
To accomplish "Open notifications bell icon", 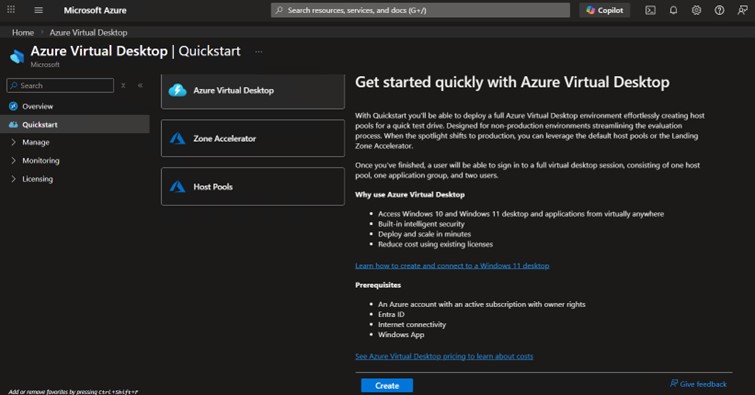I will click(673, 10).
